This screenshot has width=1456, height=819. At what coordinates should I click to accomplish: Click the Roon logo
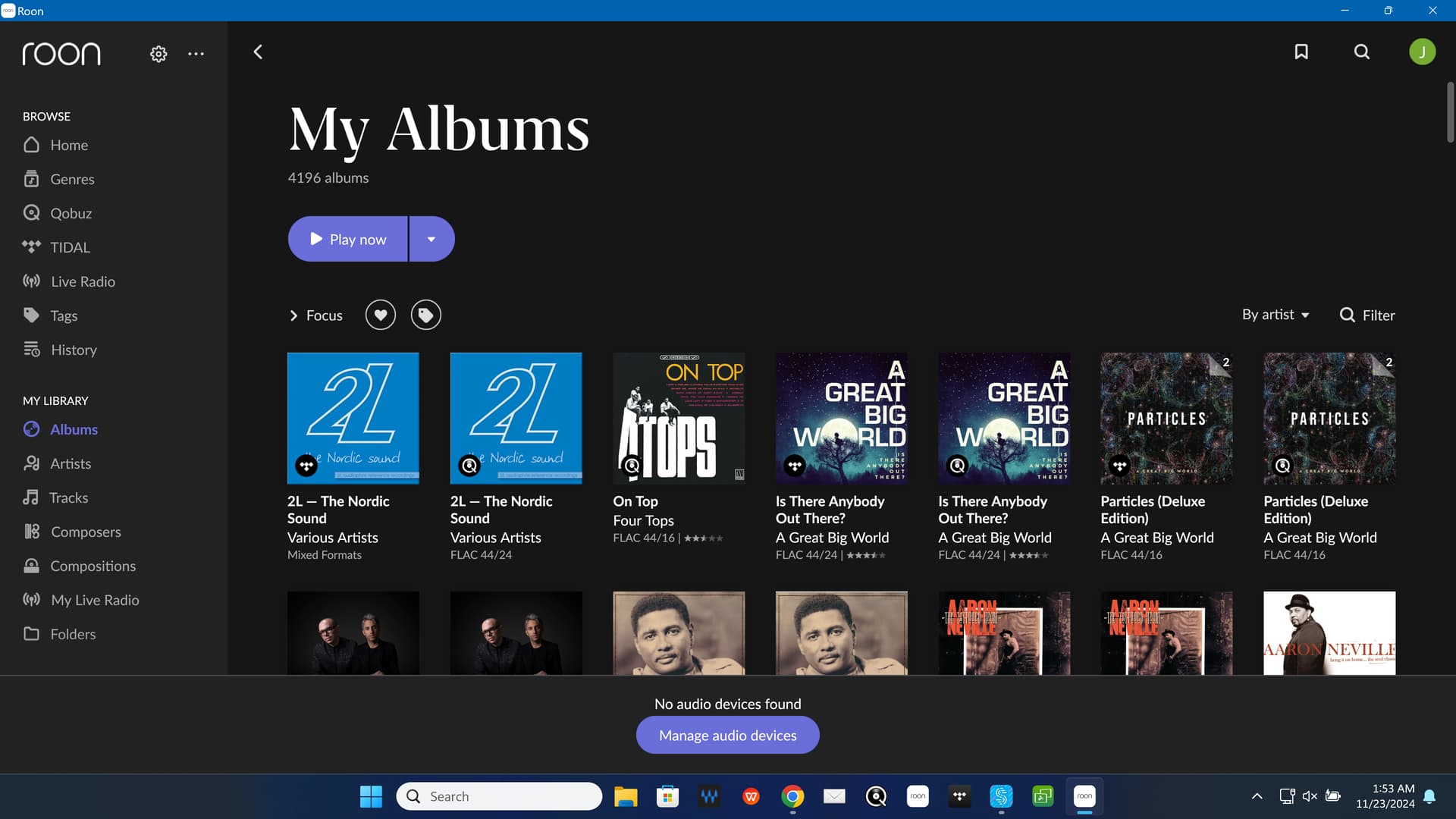pyautogui.click(x=61, y=54)
